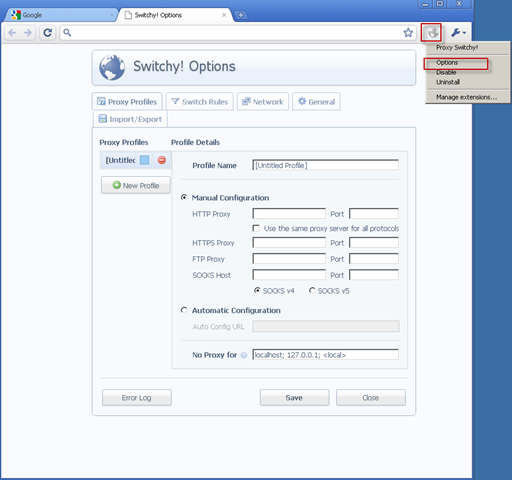Click the Error Log button
Screen dimensions: 512x480
pyautogui.click(x=137, y=398)
